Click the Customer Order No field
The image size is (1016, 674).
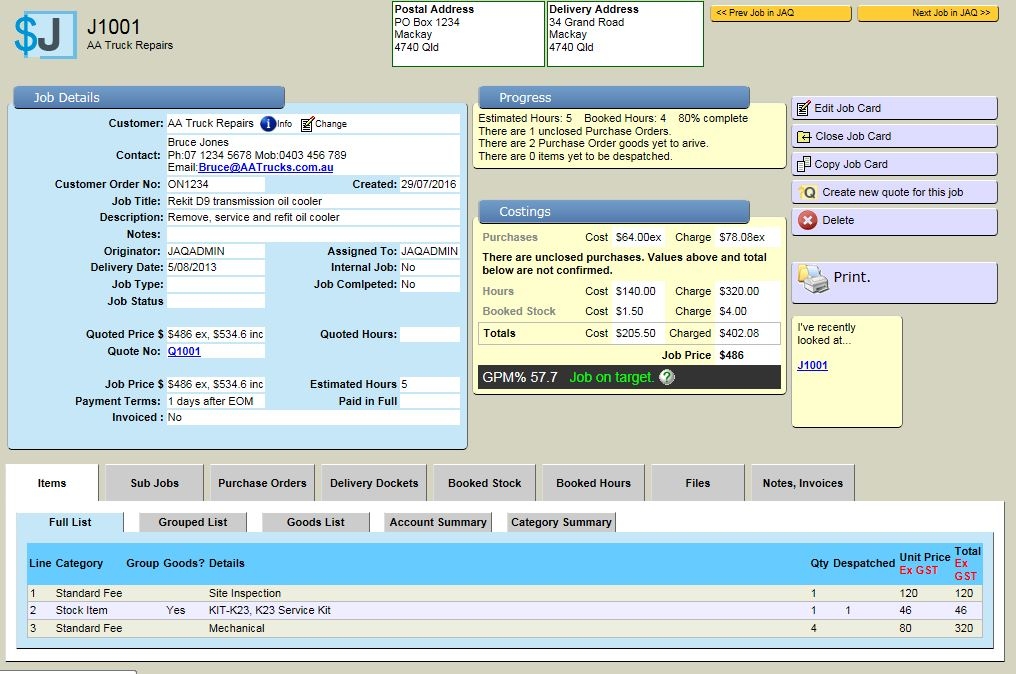click(215, 185)
